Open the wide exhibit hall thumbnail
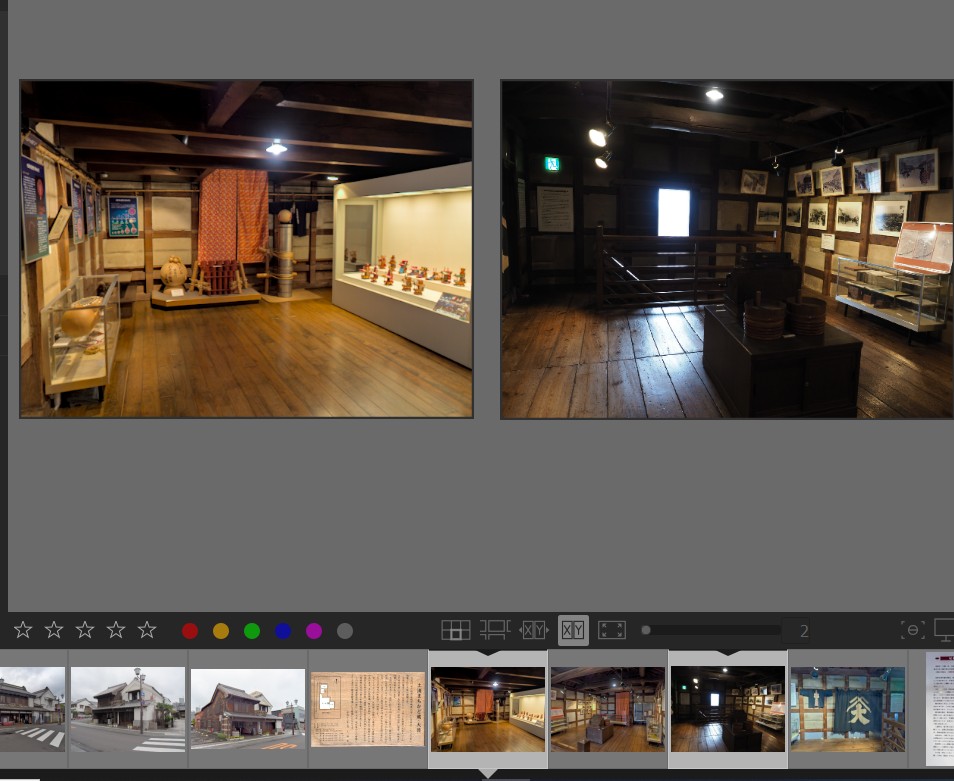Viewport: 954px width, 781px height. pyautogui.click(x=608, y=709)
